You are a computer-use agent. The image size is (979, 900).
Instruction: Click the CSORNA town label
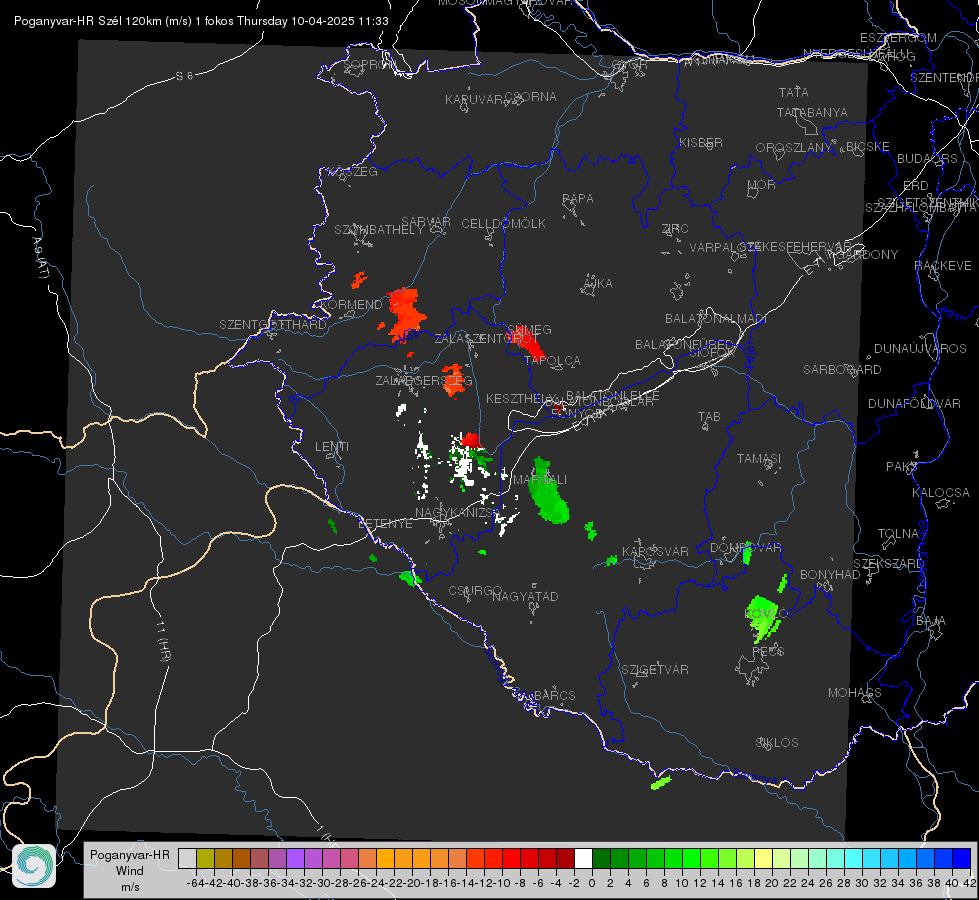point(531,97)
